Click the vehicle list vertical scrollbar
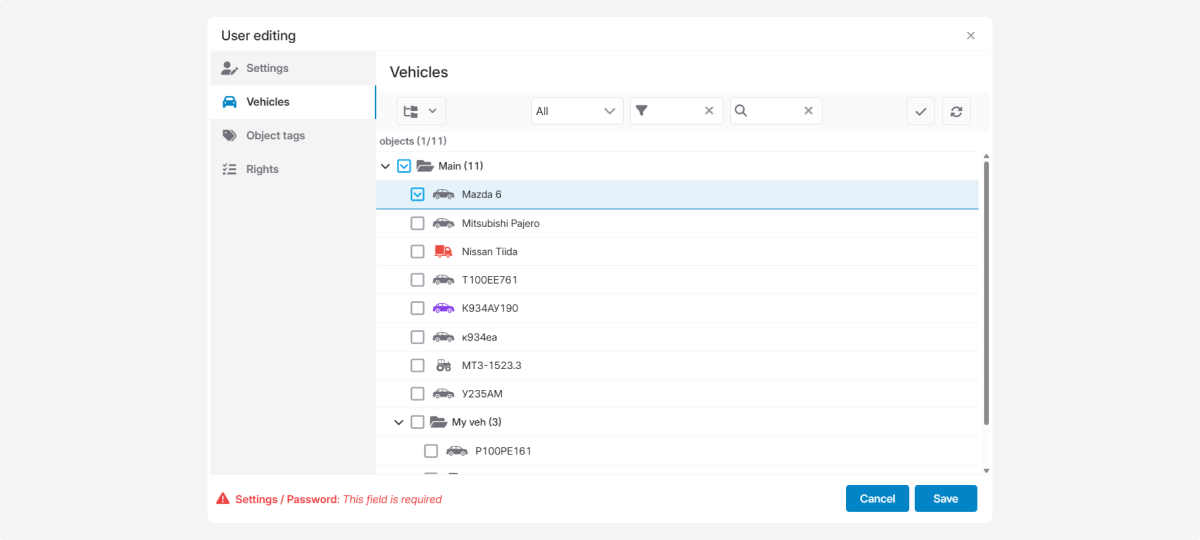 tap(986, 290)
